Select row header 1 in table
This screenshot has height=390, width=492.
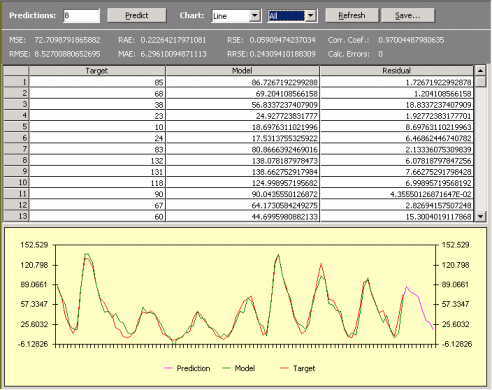pos(16,82)
